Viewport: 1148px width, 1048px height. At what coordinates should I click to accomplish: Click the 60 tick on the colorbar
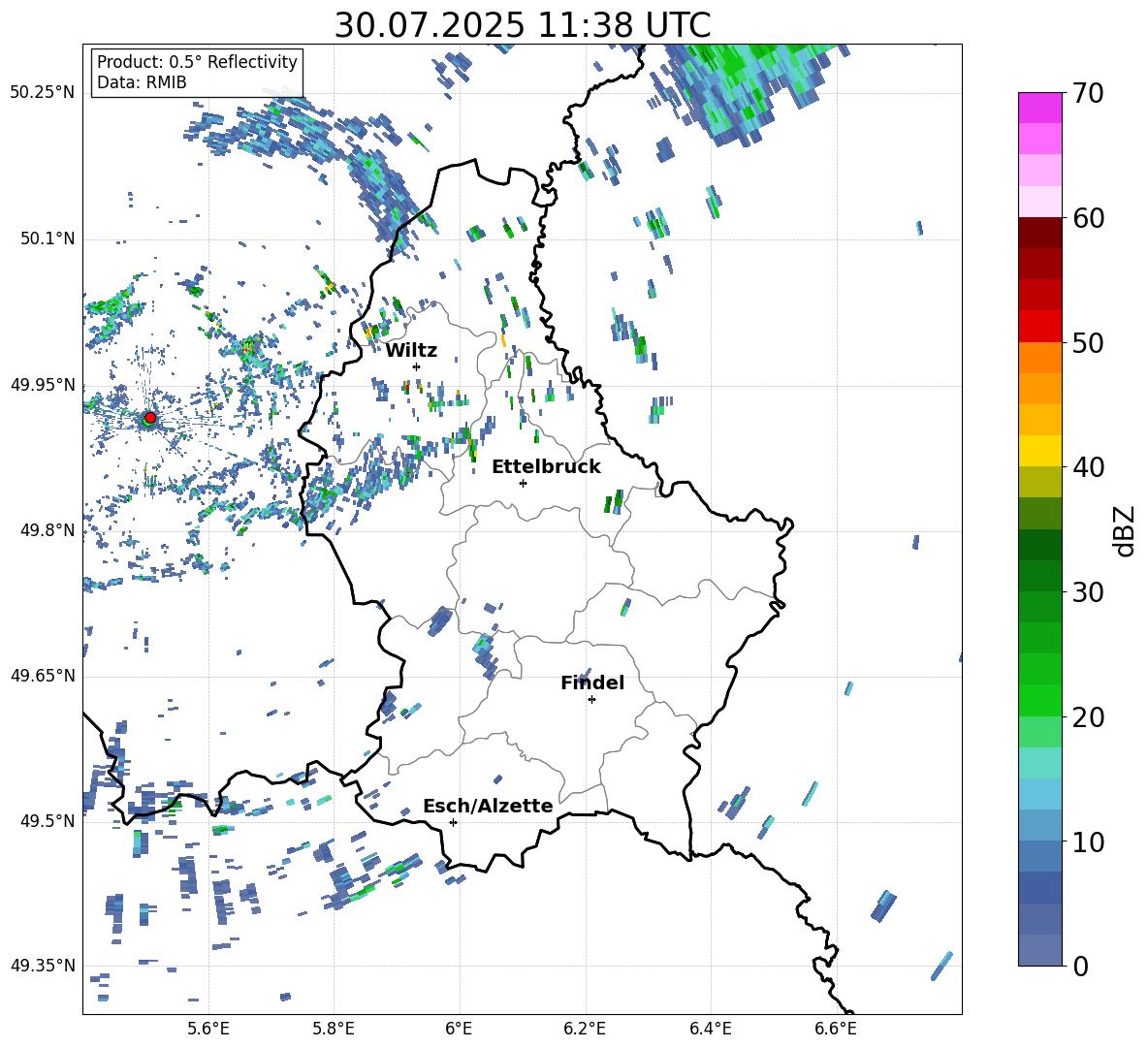(1087, 218)
